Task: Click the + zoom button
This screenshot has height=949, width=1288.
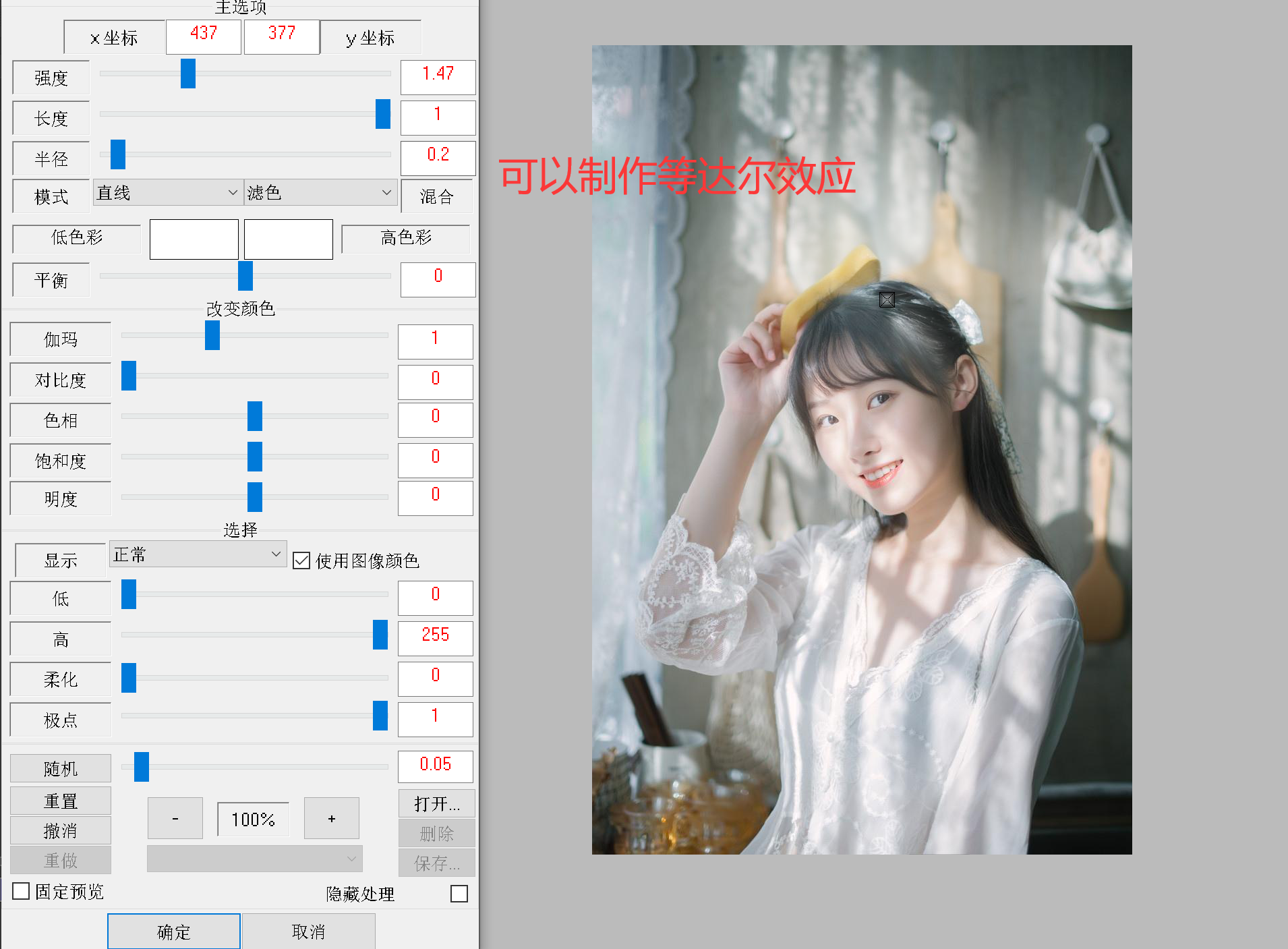Action: 331,818
